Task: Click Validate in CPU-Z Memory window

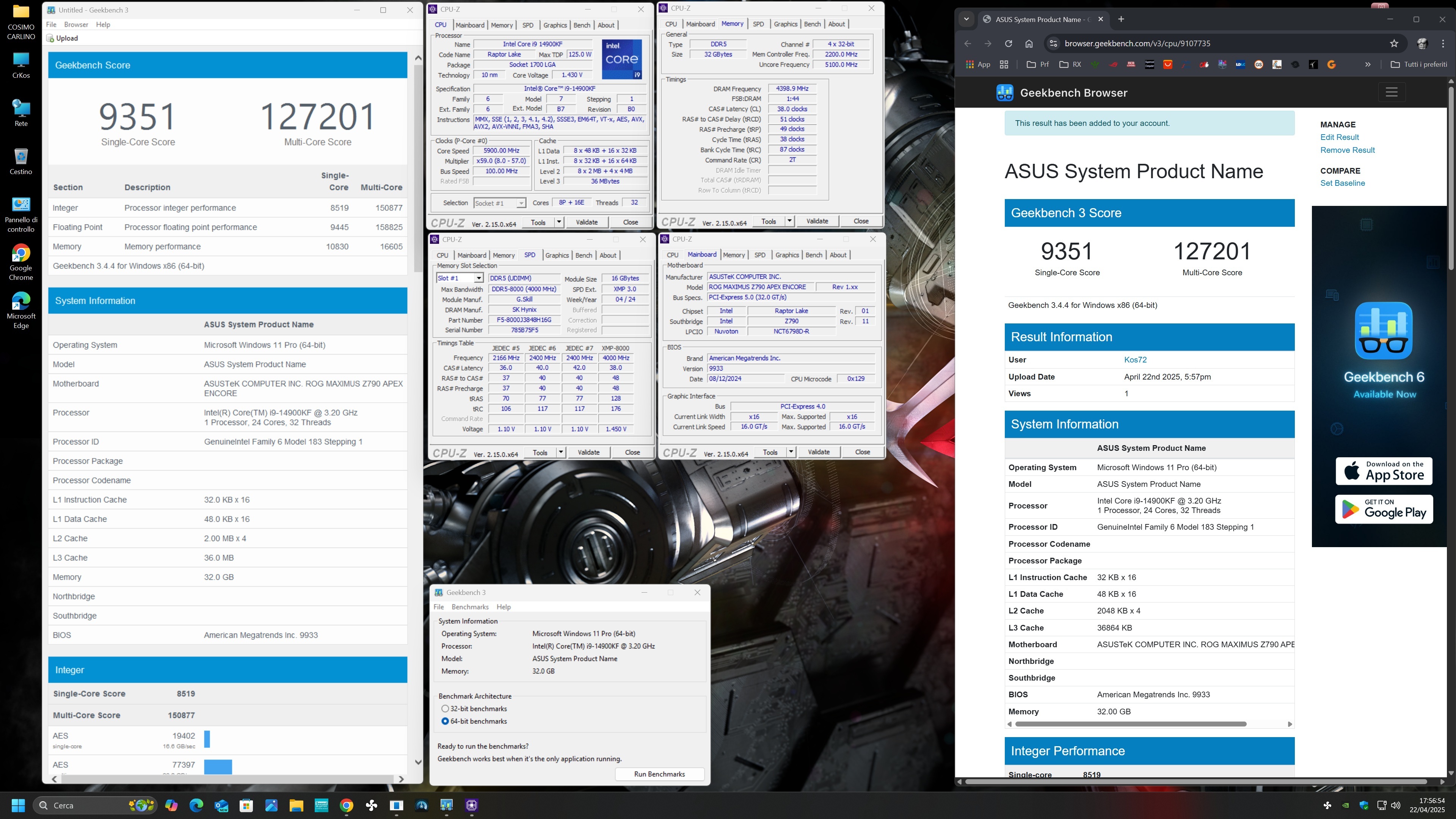Action: click(817, 221)
